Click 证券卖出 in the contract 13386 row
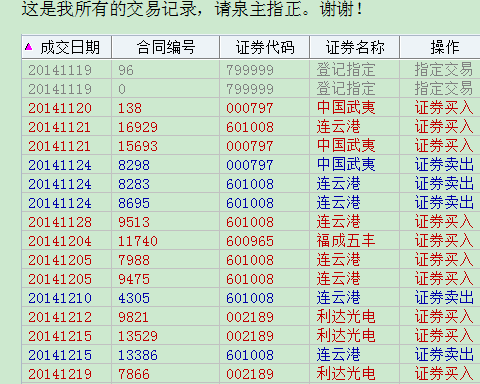Viewport: 480px width, 384px height. [x=444, y=354]
